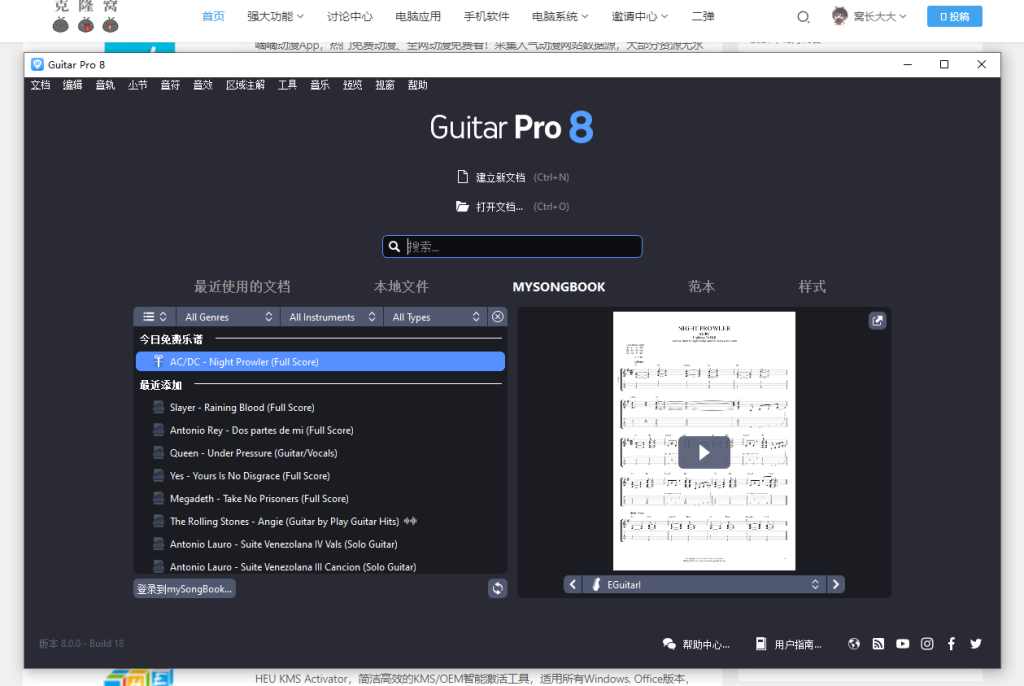Open the 文档 menu in Guitar Pro
This screenshot has width=1024, height=686.
click(40, 85)
